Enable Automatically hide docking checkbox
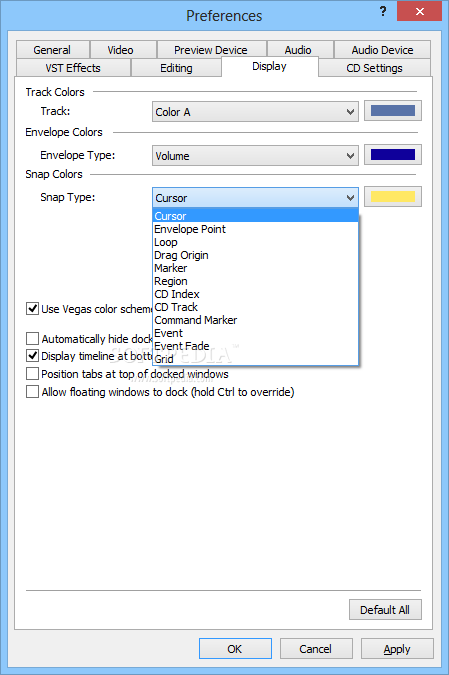449x675 pixels. coord(33,338)
